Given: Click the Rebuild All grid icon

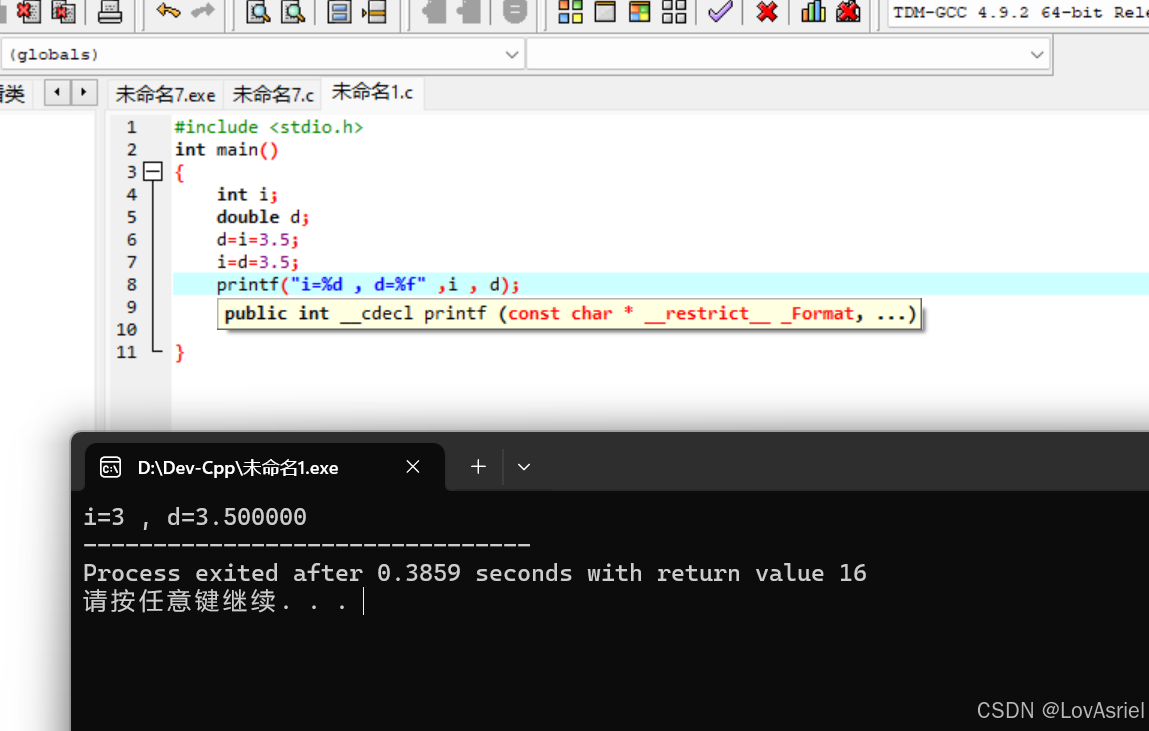Looking at the screenshot, I should (x=674, y=11).
